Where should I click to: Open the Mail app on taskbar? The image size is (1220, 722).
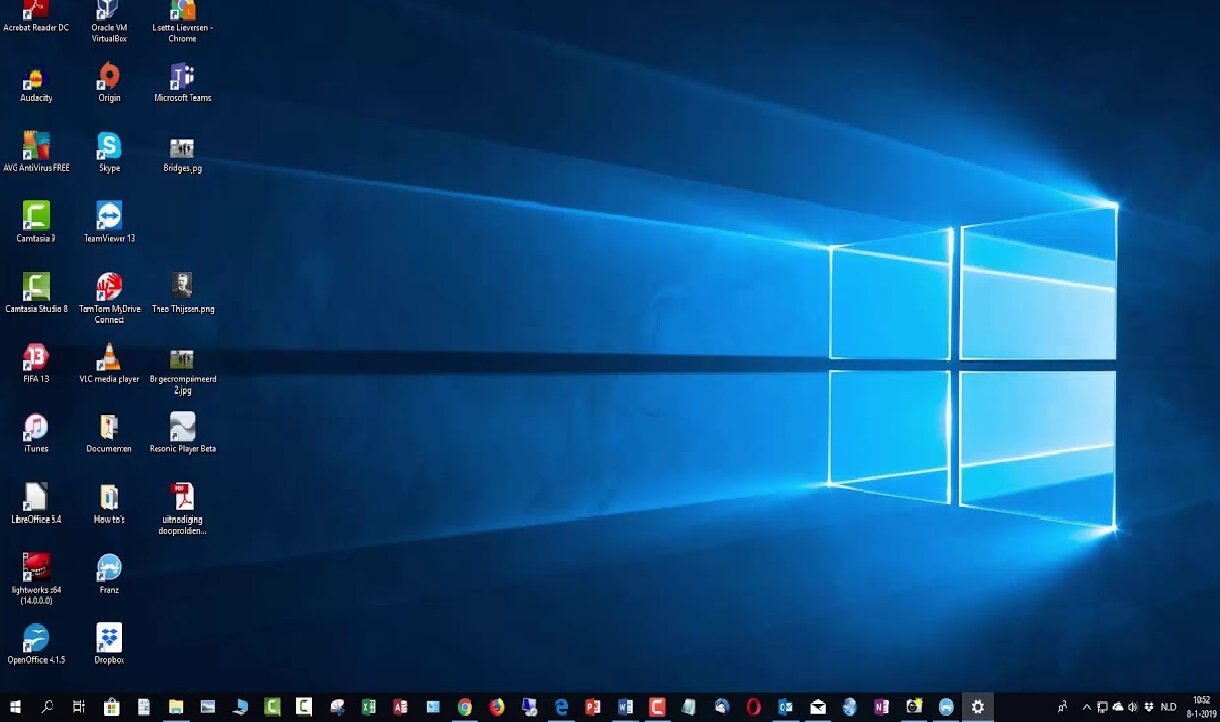817,707
